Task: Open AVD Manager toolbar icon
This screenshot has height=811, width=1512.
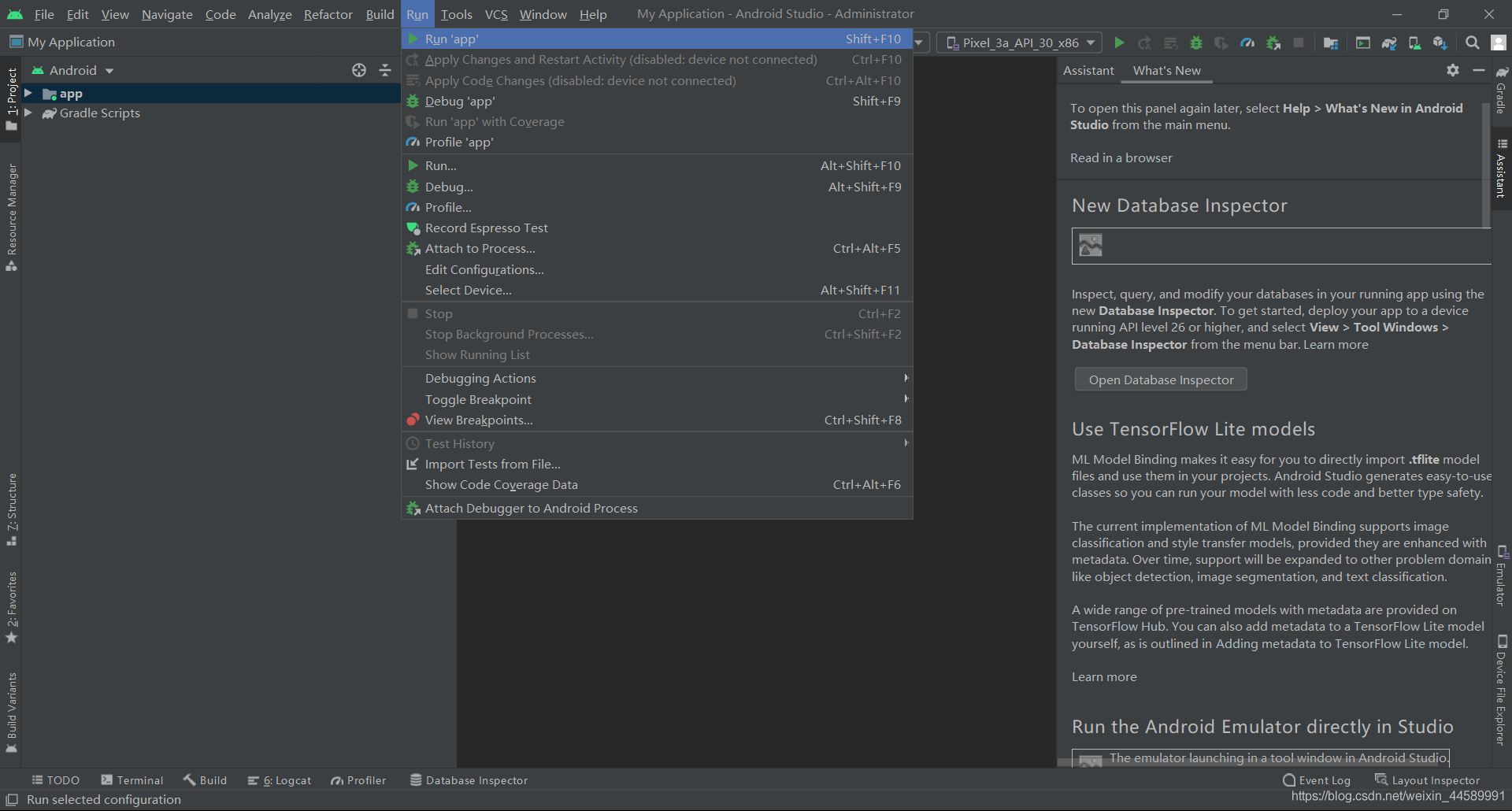Action: coord(1415,43)
